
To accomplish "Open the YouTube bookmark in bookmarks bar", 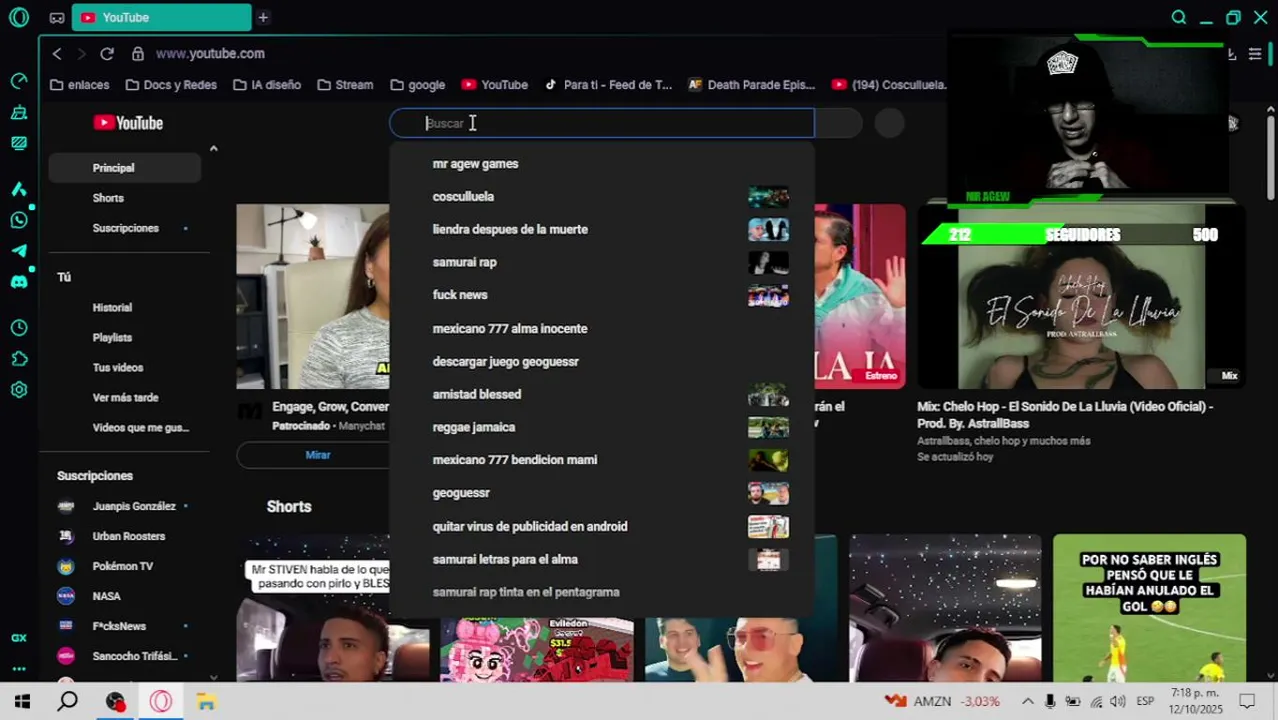I will tap(495, 85).
